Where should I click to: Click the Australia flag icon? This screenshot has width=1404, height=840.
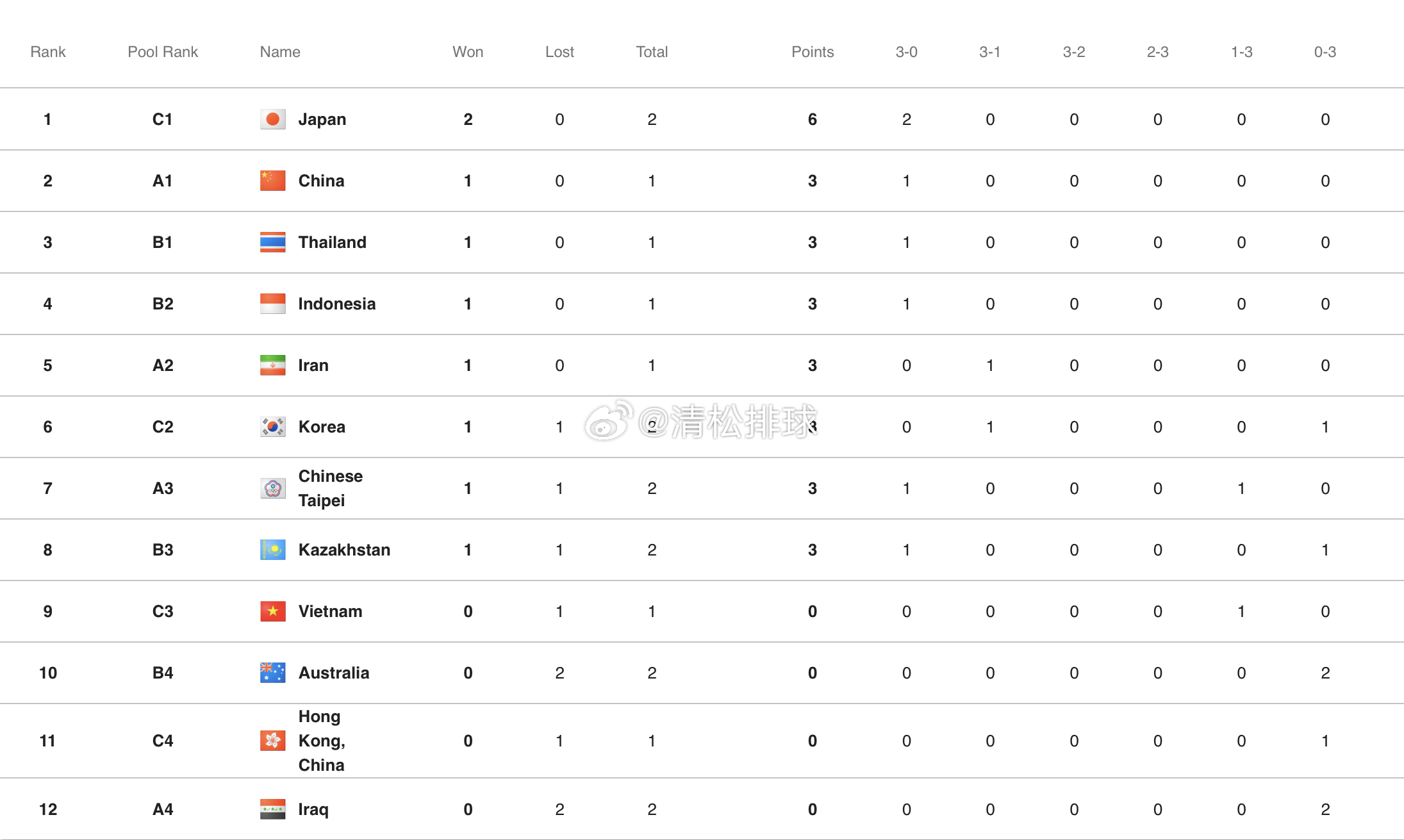pos(272,673)
